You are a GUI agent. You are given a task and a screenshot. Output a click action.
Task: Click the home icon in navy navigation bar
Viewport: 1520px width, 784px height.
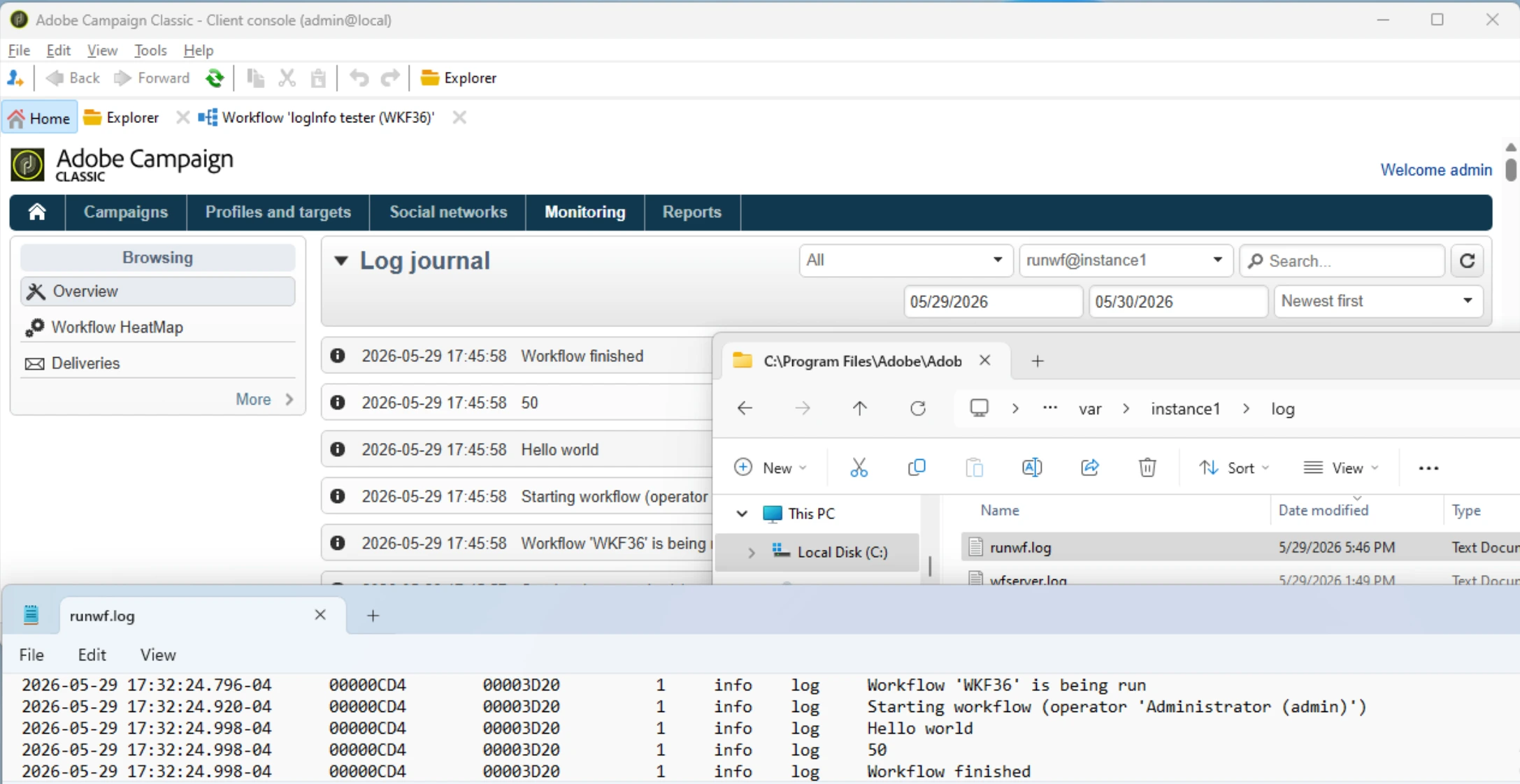(37, 212)
